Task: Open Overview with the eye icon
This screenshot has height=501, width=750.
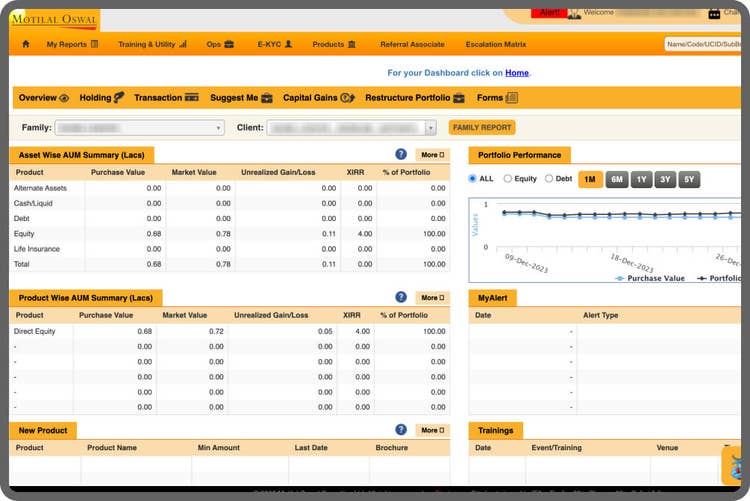Action: pyautogui.click(x=43, y=98)
